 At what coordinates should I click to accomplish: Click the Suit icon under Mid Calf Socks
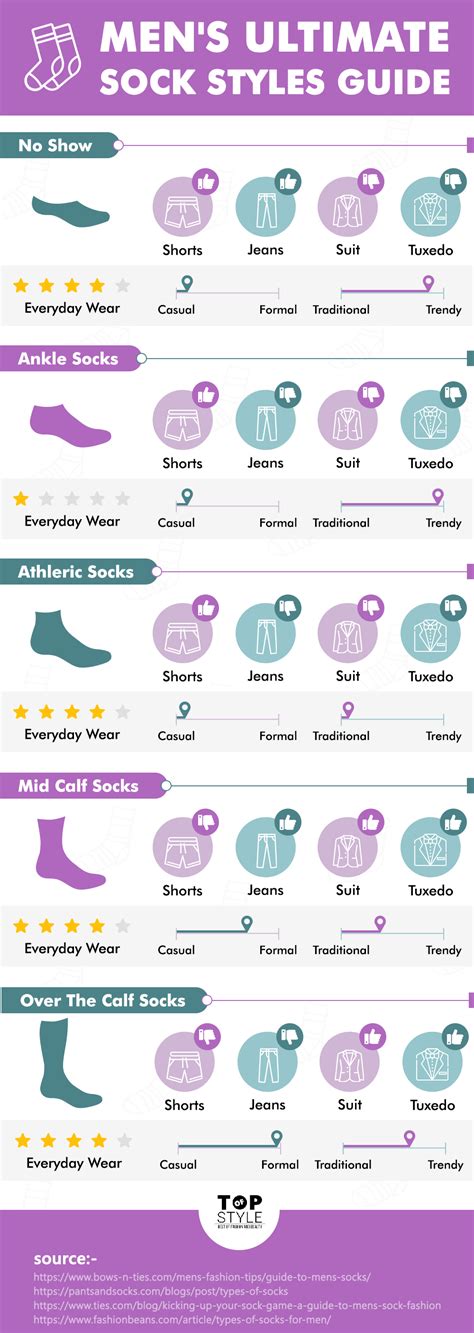click(x=348, y=847)
